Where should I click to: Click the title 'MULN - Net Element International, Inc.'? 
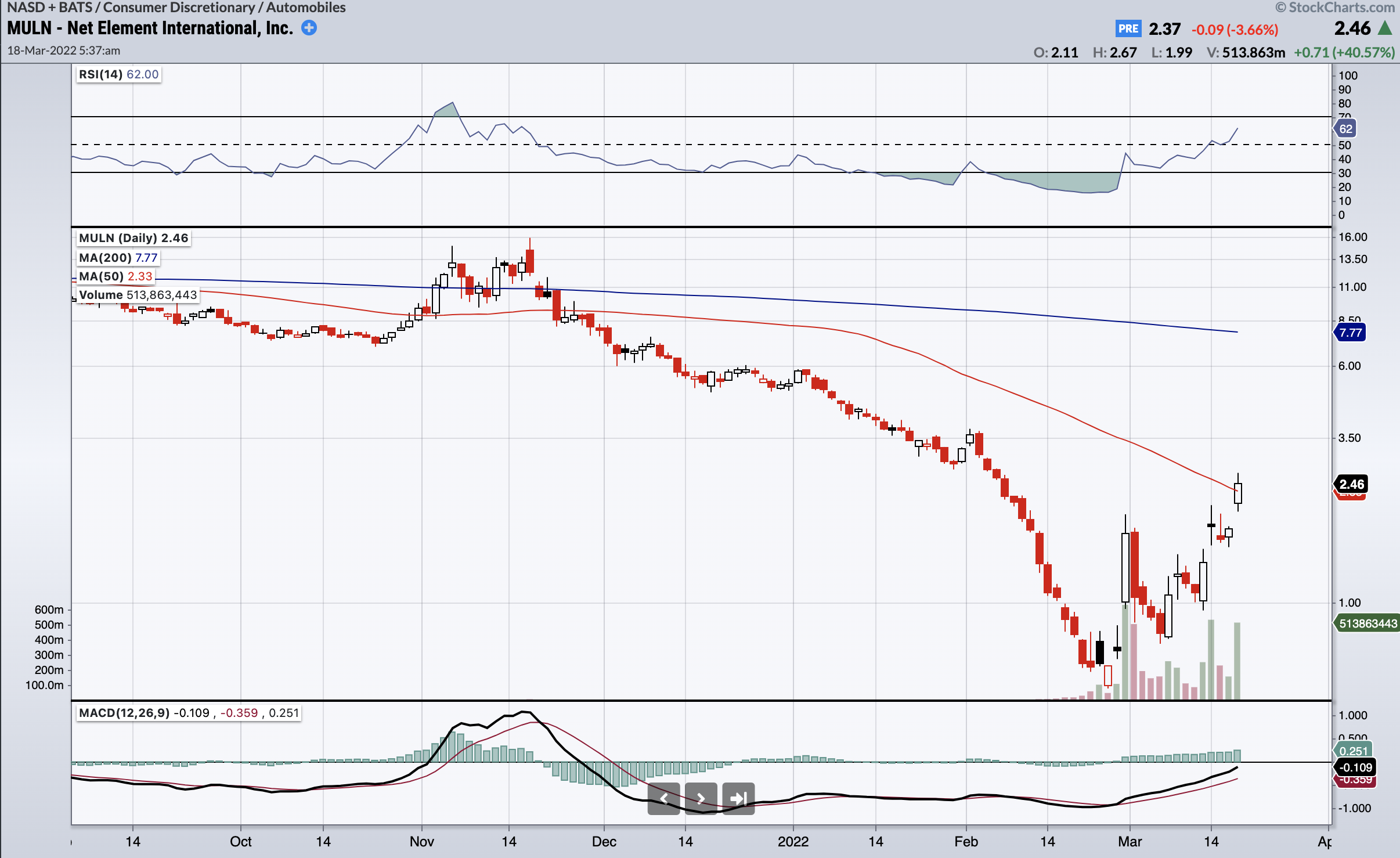(150, 28)
